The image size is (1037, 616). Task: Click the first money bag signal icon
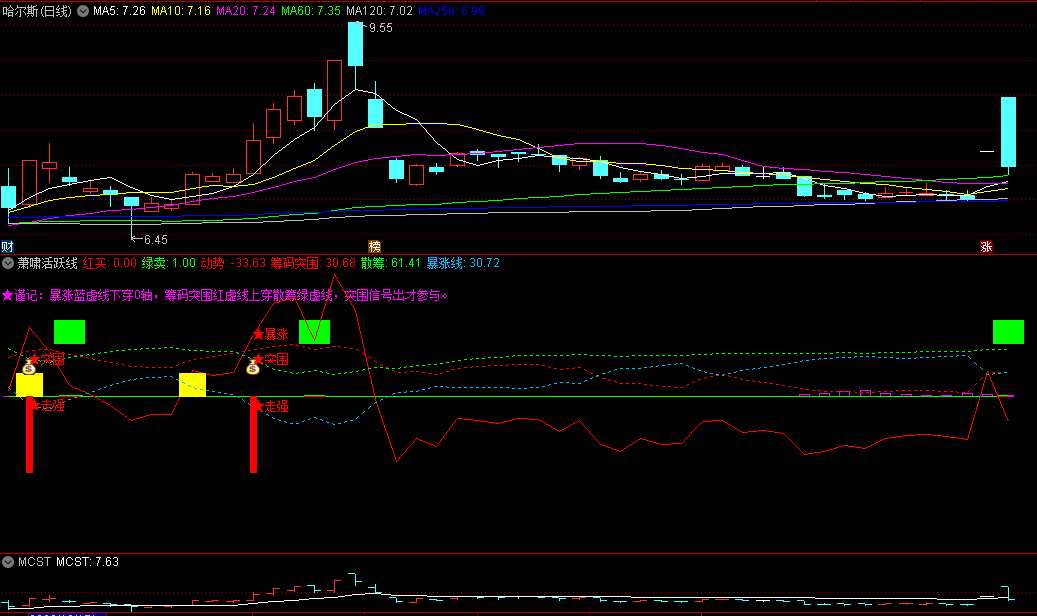point(29,367)
